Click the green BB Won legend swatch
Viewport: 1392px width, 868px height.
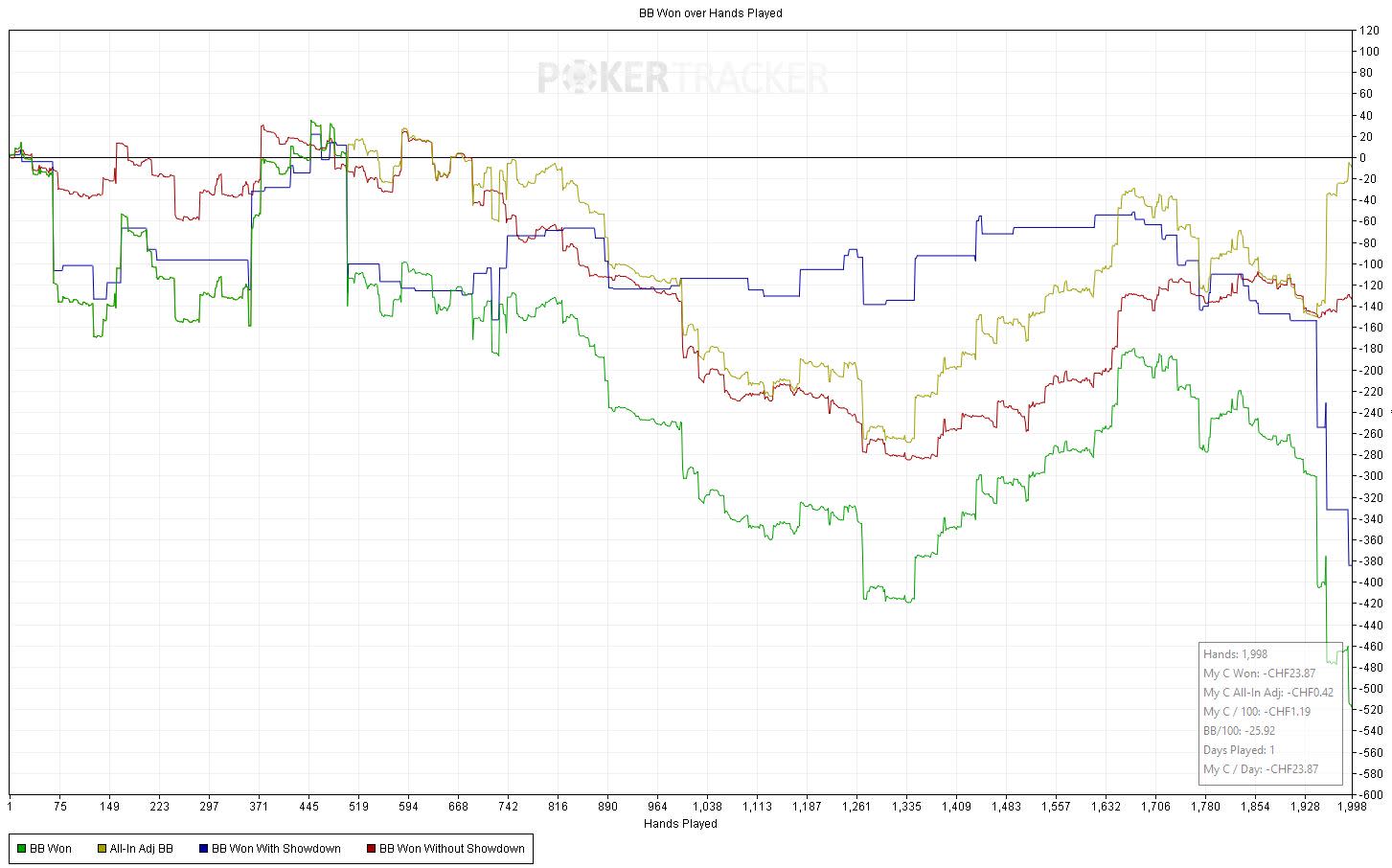click(21, 849)
